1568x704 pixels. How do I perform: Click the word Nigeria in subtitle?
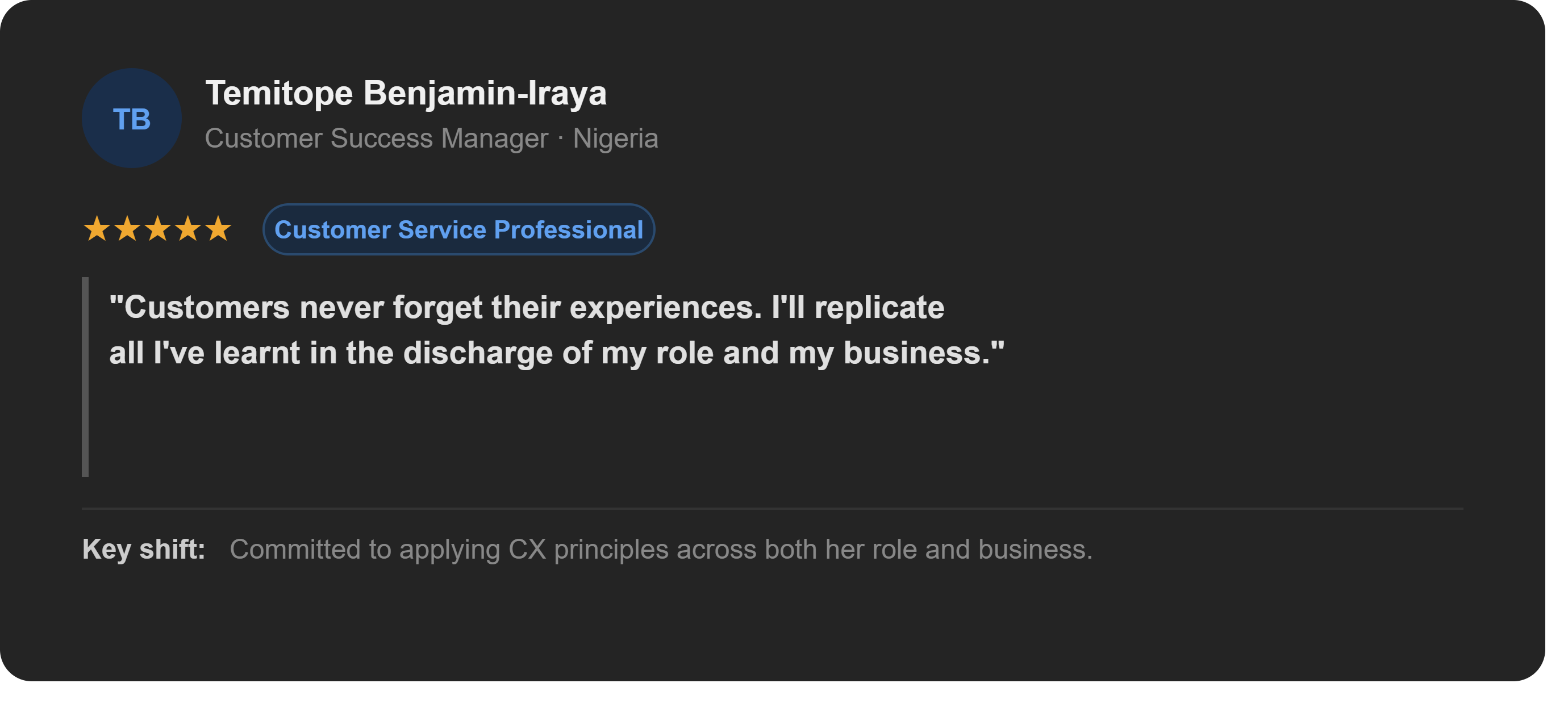tap(615, 138)
